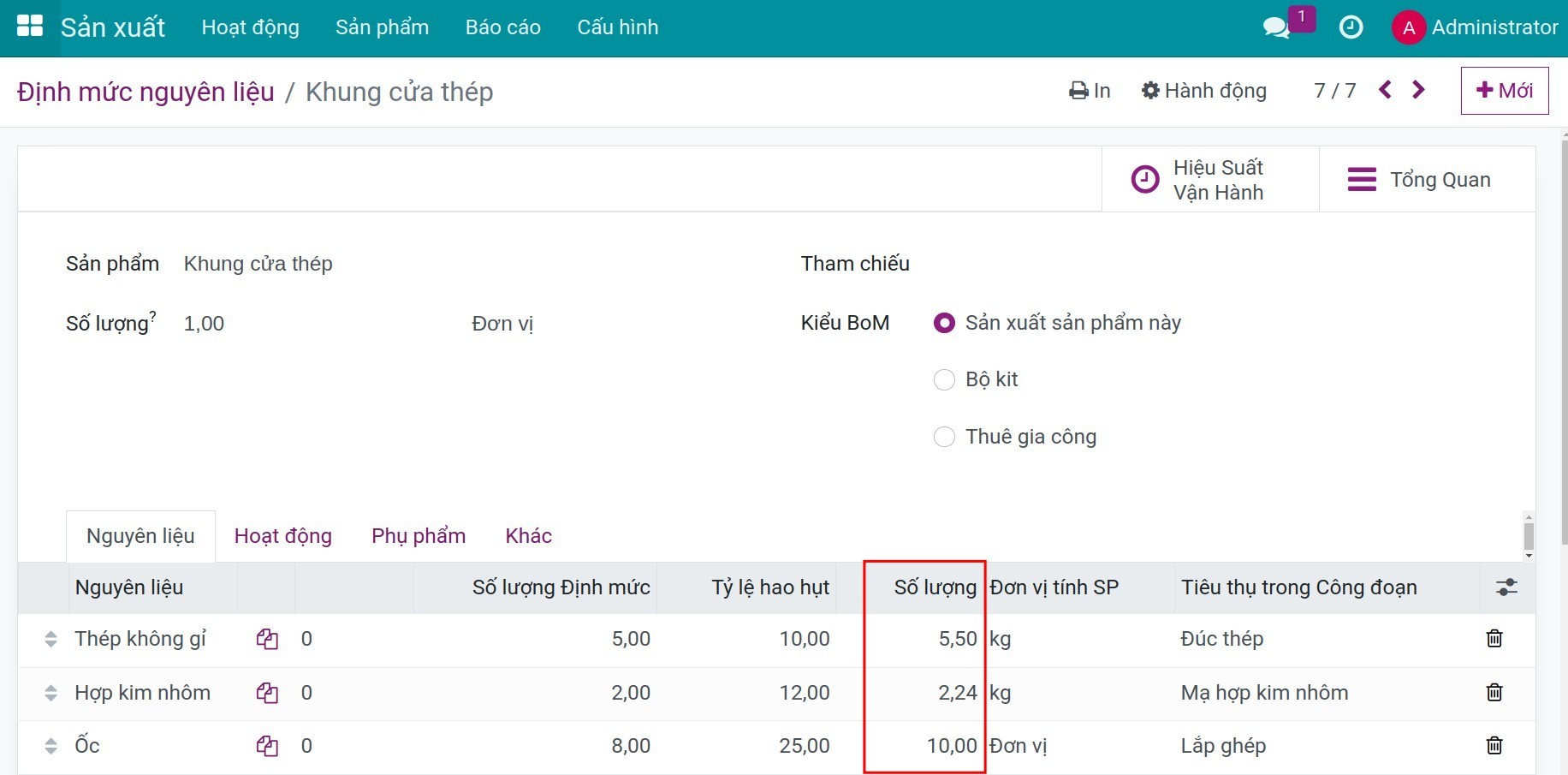This screenshot has width=1568, height=775.
Task: Open the In print dropdown
Action: (1090, 91)
